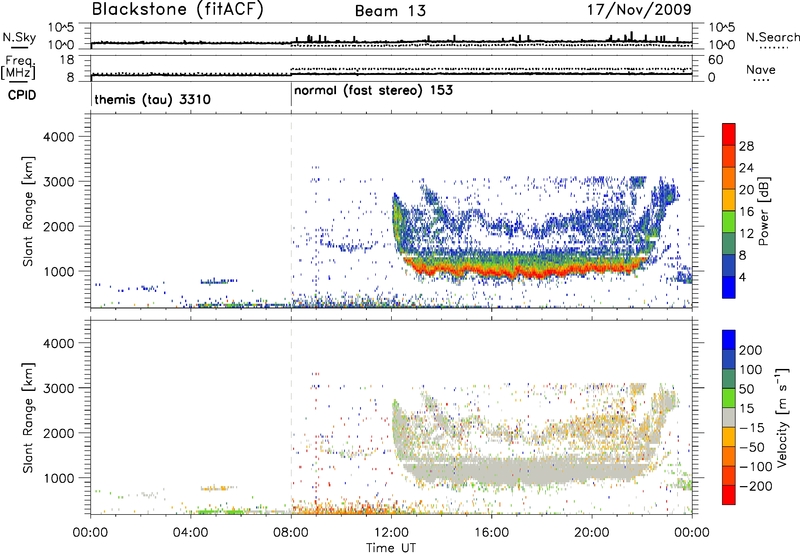Click the '16:00' time axis label
The width and height of the screenshot is (800, 554).
(491, 533)
